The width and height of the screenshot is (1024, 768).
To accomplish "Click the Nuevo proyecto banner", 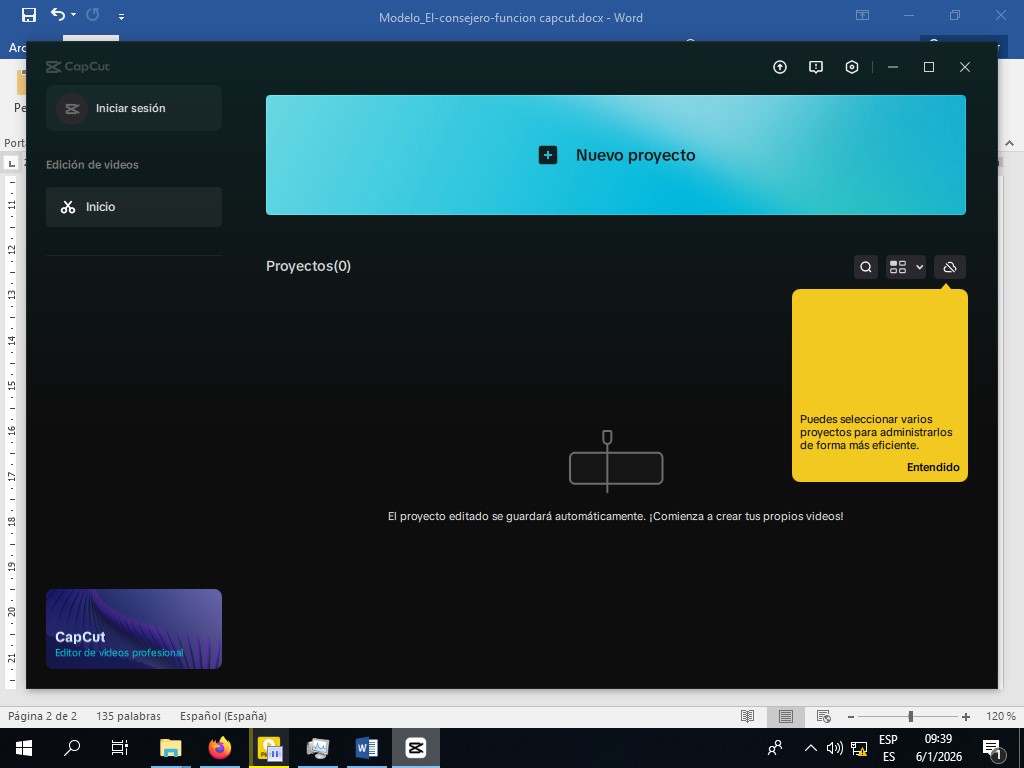I will (x=615, y=155).
